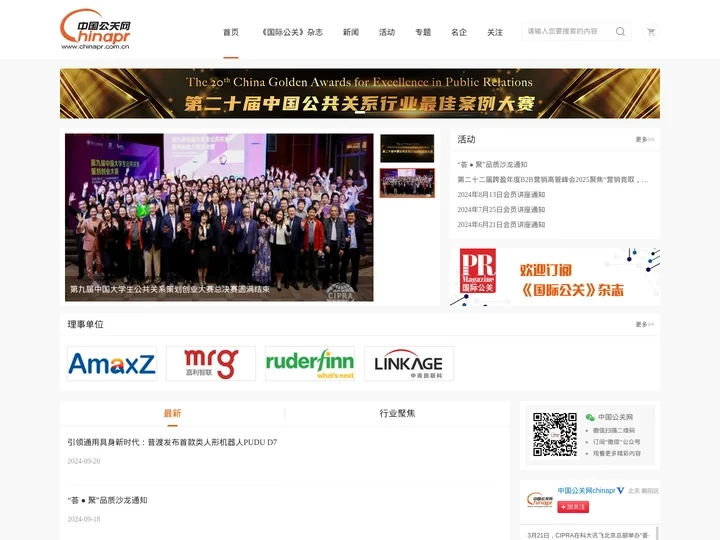Open 2024年8月13日会员讲座通知
Image resolution: width=720 pixels, height=540 pixels.
tap(501, 195)
